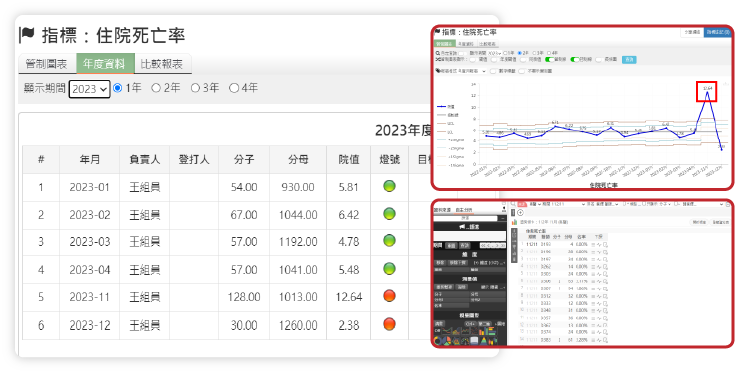
Task: Click the flag icon beside 指標：住院死亡率
Action: [x=27, y=34]
